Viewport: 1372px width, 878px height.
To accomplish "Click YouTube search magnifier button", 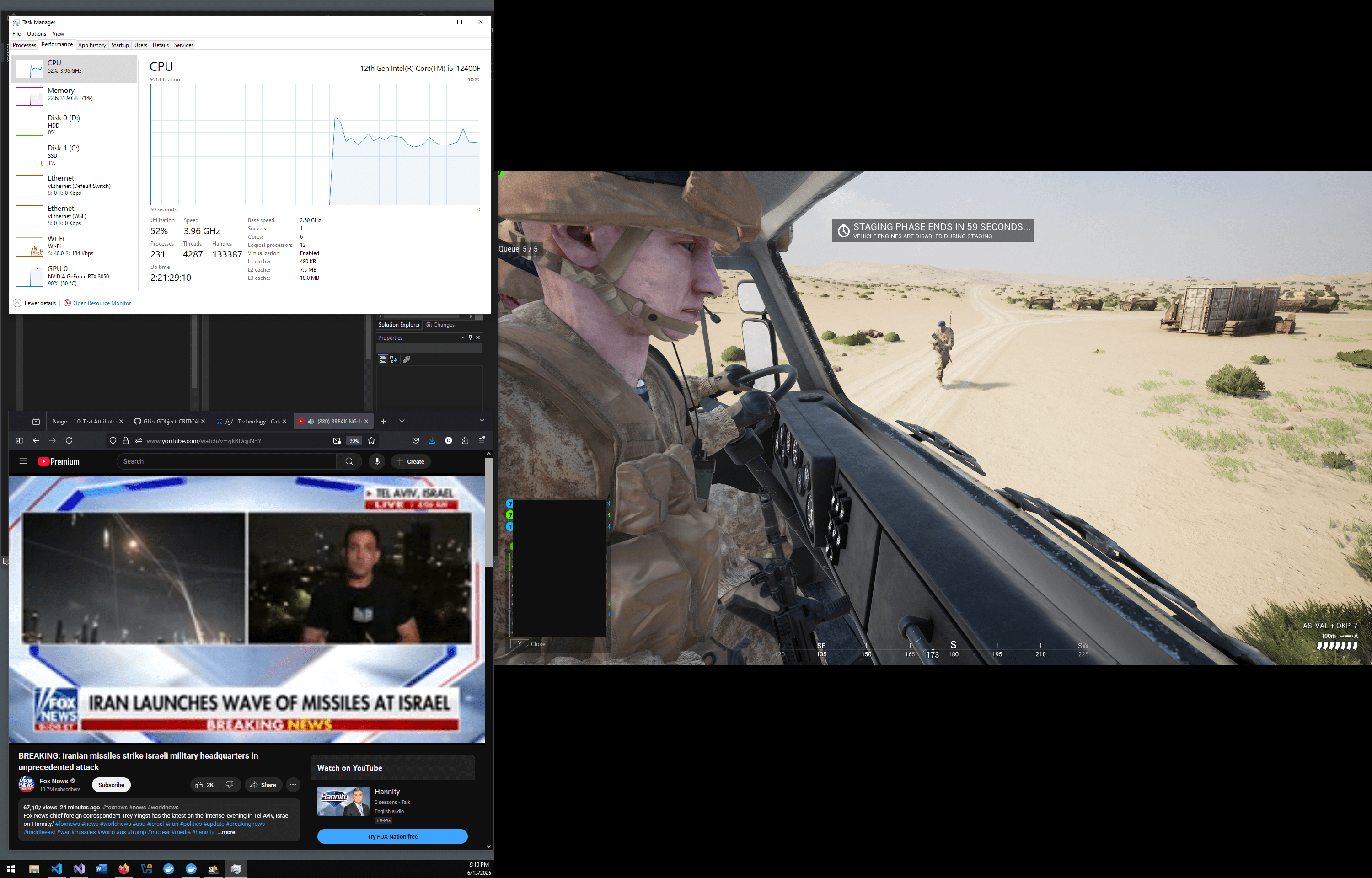I will click(349, 462).
